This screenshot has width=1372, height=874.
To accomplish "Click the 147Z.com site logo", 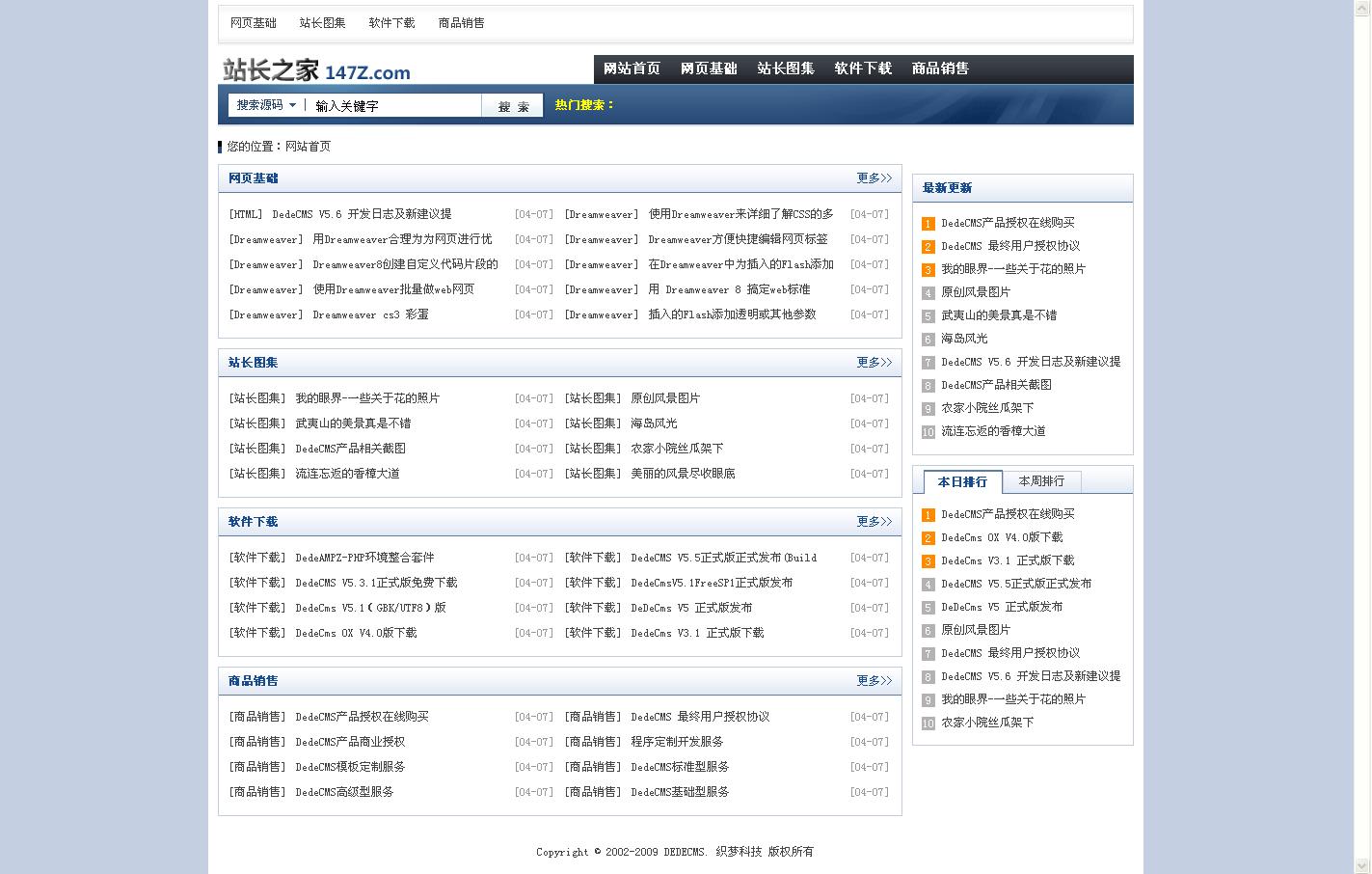I will click(316, 70).
